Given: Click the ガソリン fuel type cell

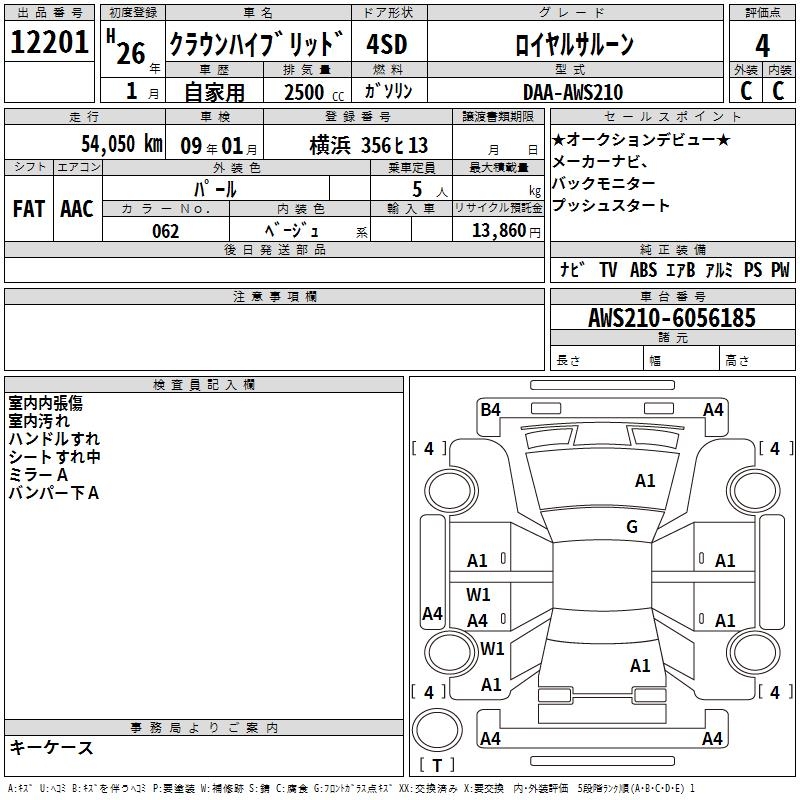Looking at the screenshot, I should [388, 91].
